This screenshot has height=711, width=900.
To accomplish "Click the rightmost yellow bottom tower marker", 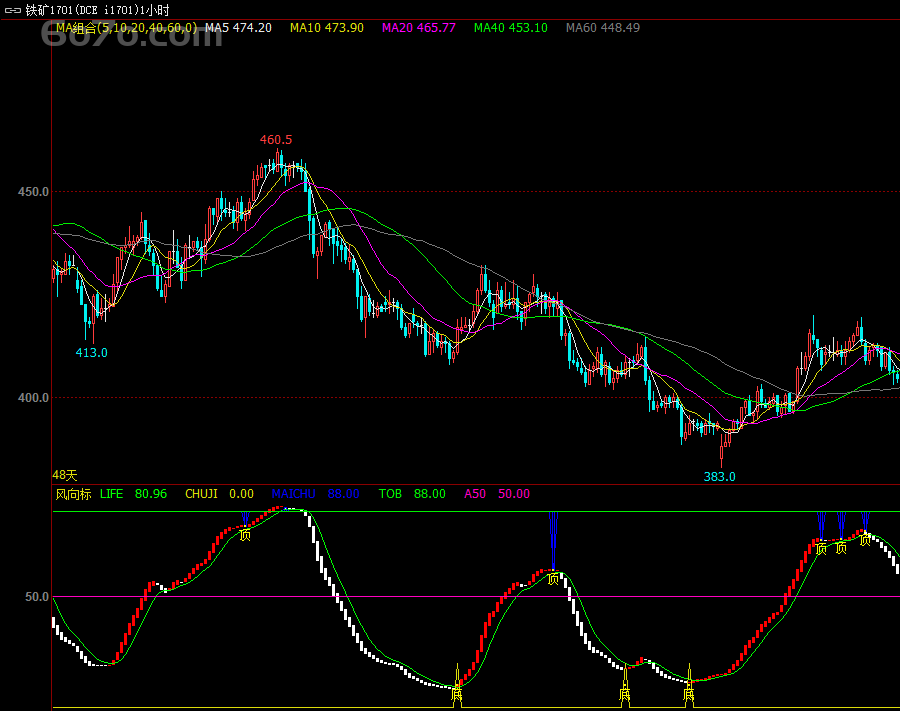I will coord(689,685).
